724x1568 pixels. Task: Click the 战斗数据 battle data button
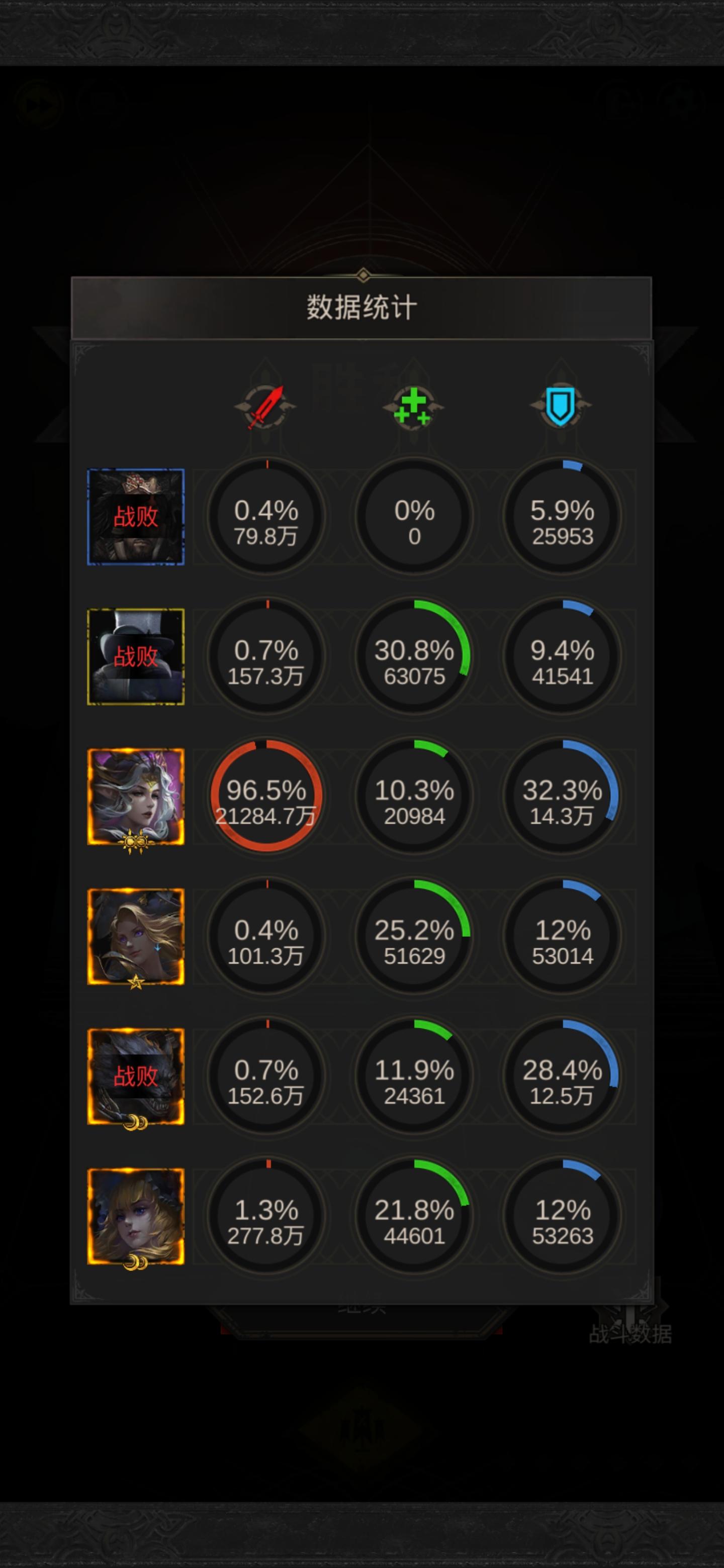[630, 1333]
